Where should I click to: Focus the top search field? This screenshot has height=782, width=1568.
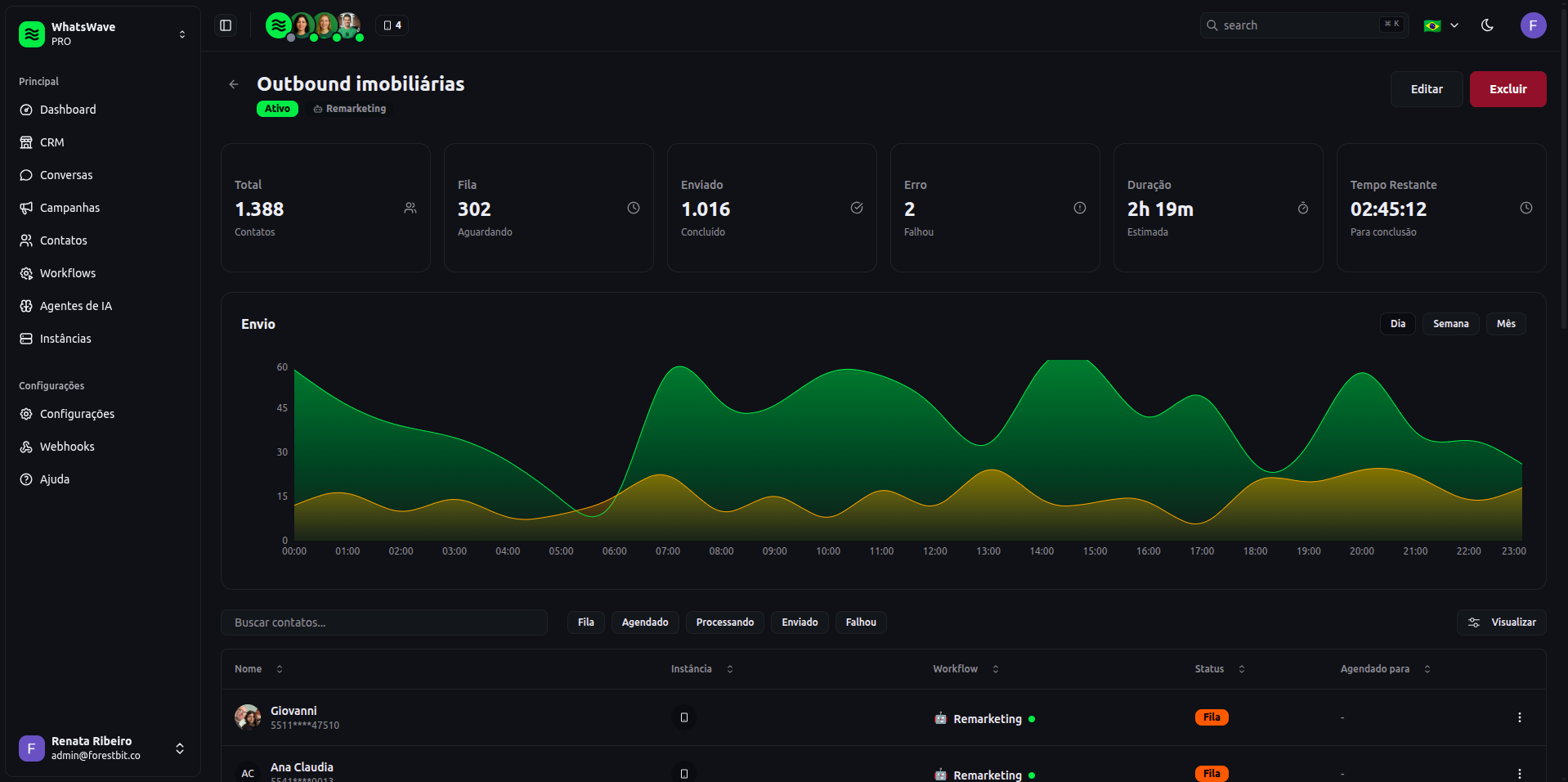(x=1304, y=25)
